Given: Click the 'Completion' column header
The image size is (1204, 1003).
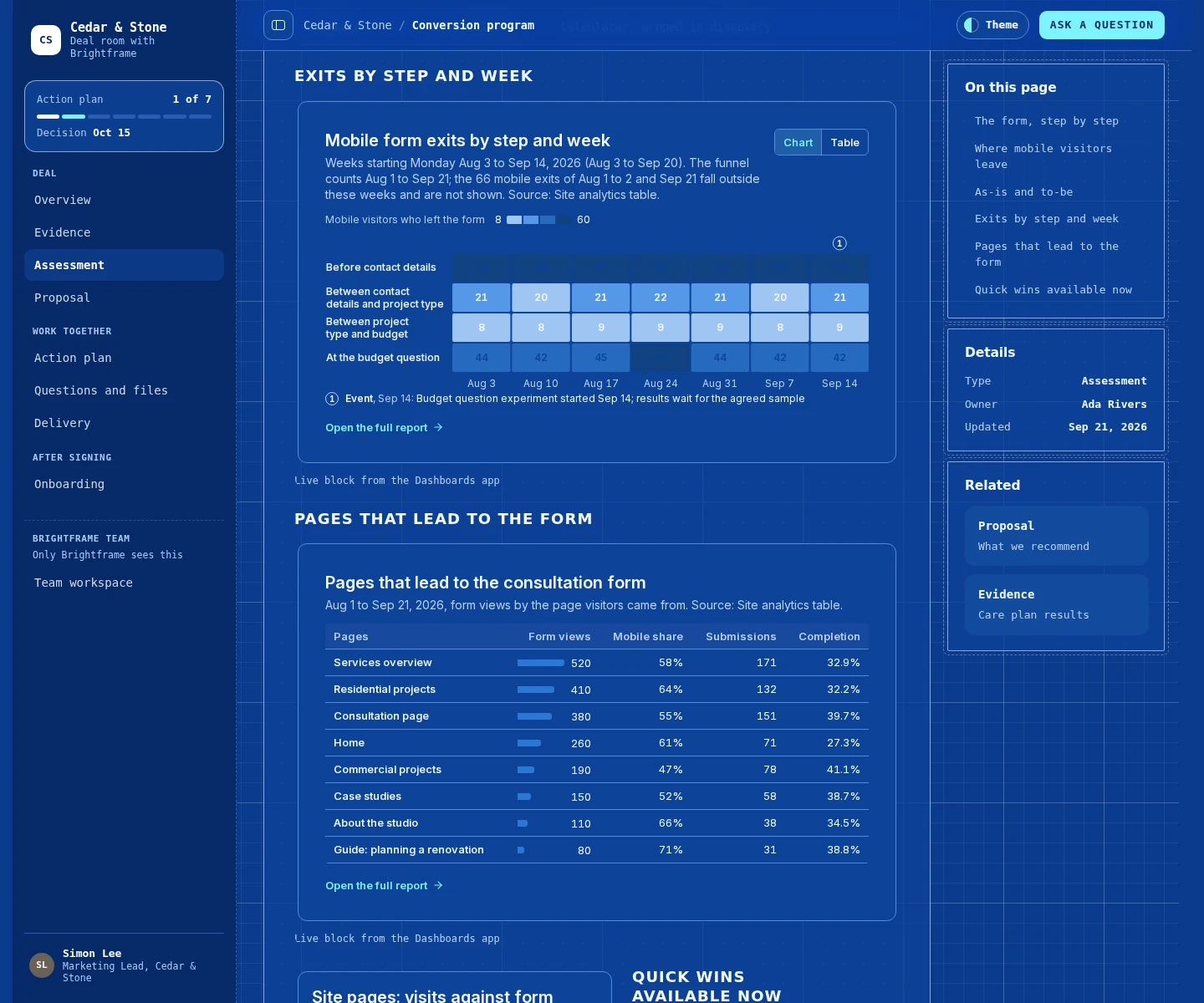Looking at the screenshot, I should pos(829,636).
